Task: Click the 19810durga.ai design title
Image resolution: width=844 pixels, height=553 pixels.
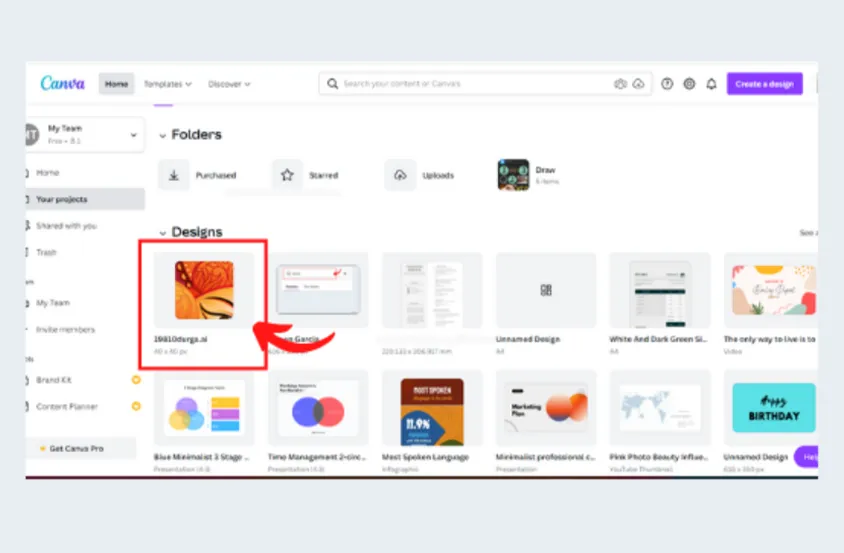Action: (180, 339)
